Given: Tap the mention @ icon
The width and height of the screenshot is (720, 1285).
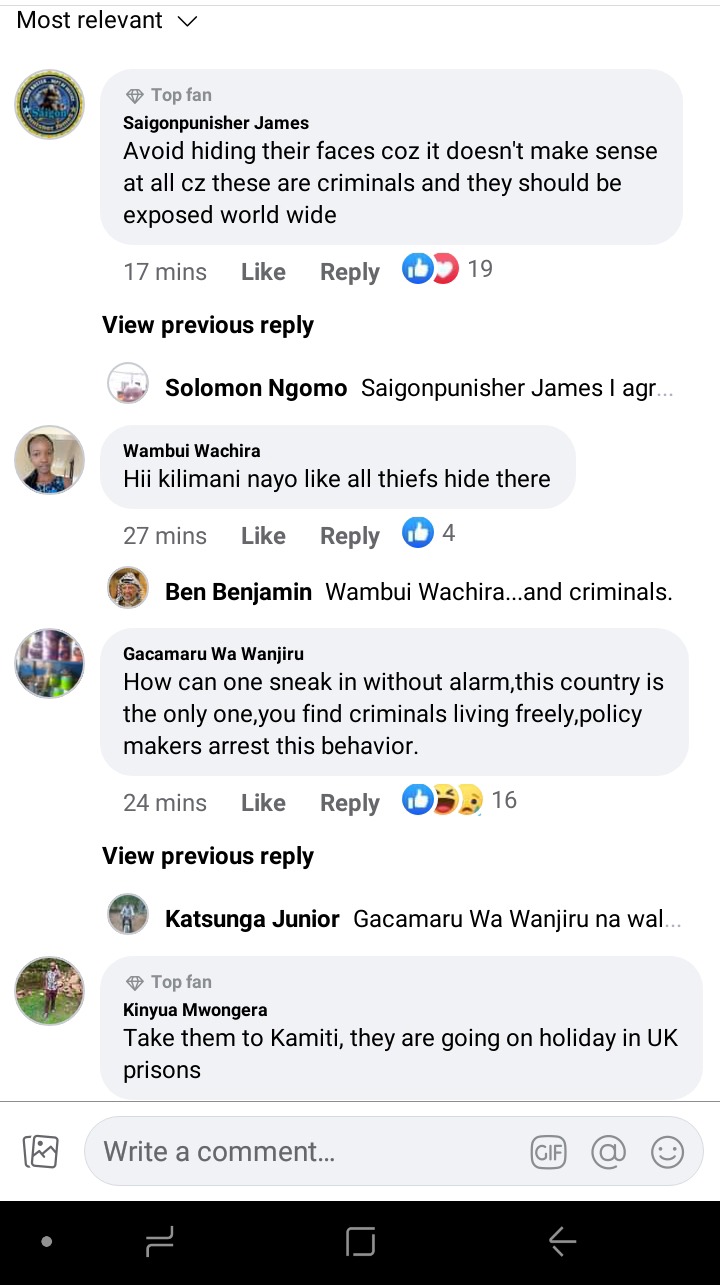Looking at the screenshot, I should (607, 1152).
